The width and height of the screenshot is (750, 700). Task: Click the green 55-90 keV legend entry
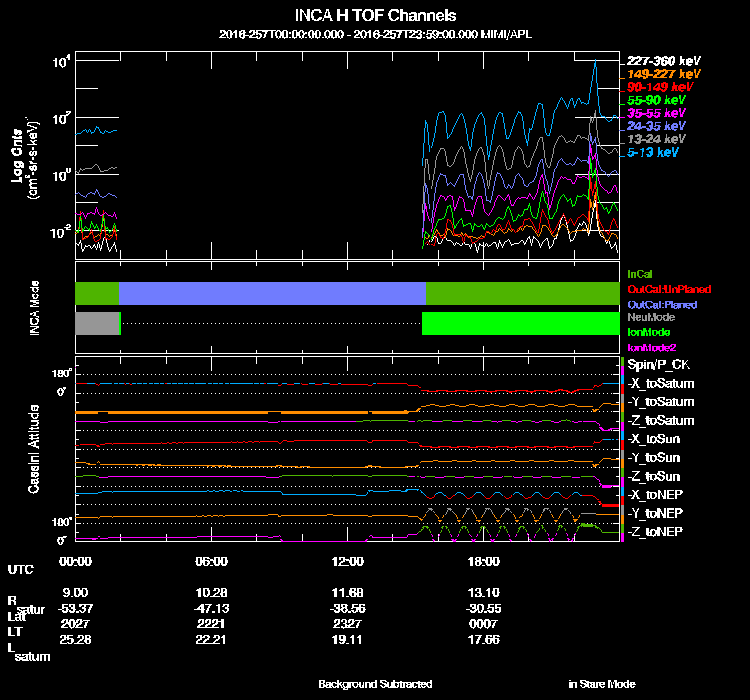(656, 100)
